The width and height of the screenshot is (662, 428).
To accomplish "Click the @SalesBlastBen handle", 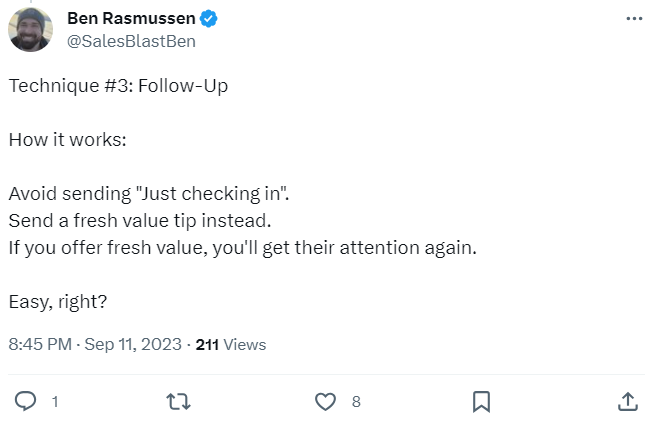I will point(131,41).
